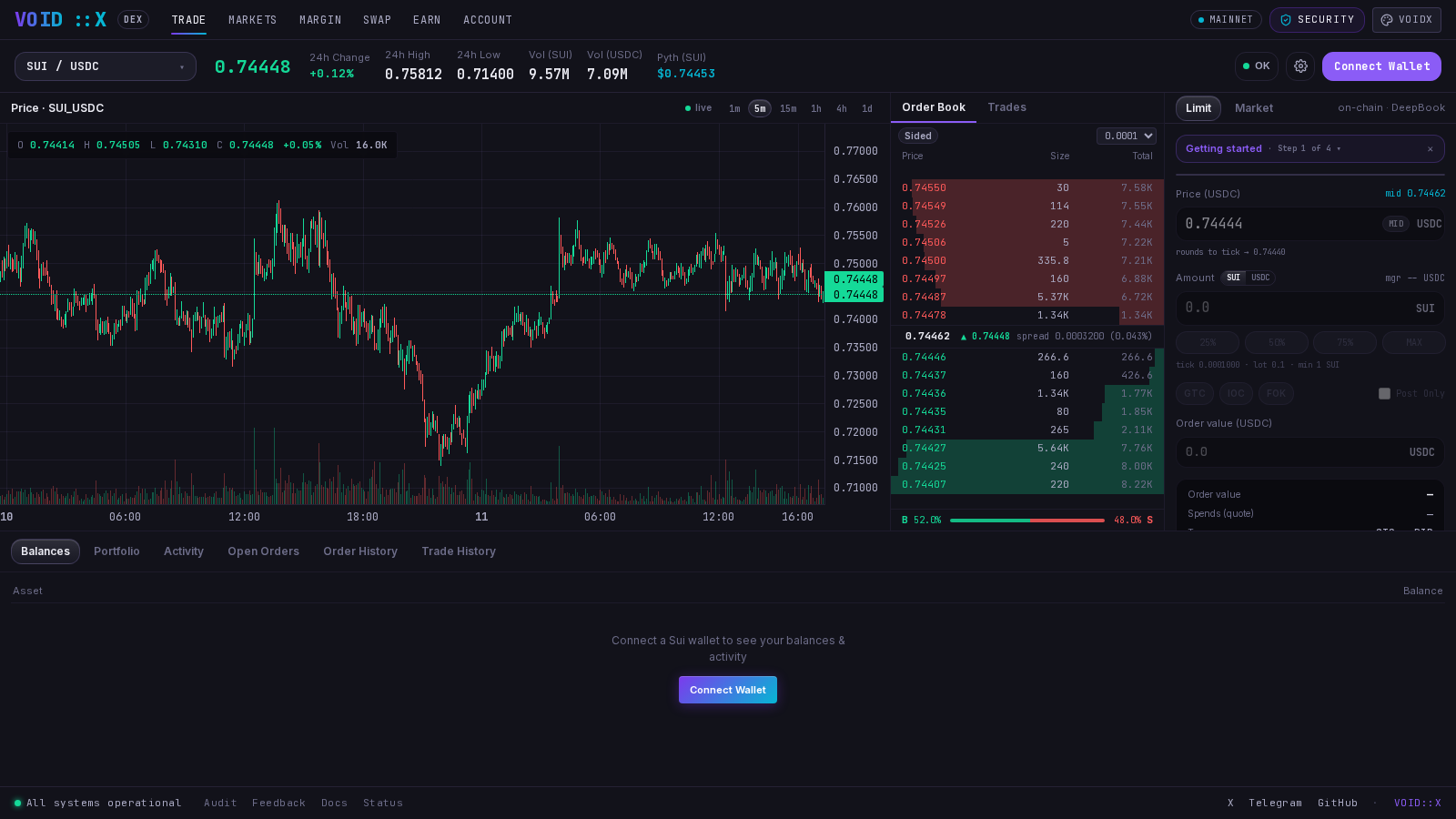This screenshot has height=819, width=1456.
Task: Click Connect Wallet in the balances panel
Action: 728,690
